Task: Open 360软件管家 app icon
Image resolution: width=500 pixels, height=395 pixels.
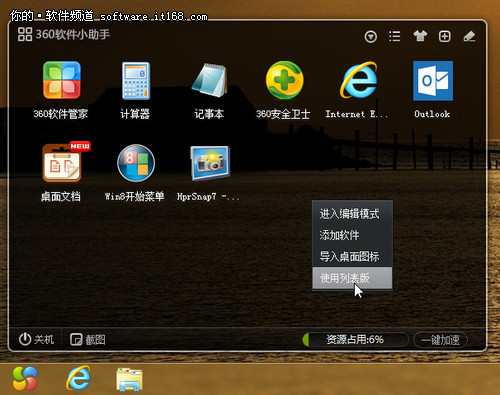Action: [62, 80]
